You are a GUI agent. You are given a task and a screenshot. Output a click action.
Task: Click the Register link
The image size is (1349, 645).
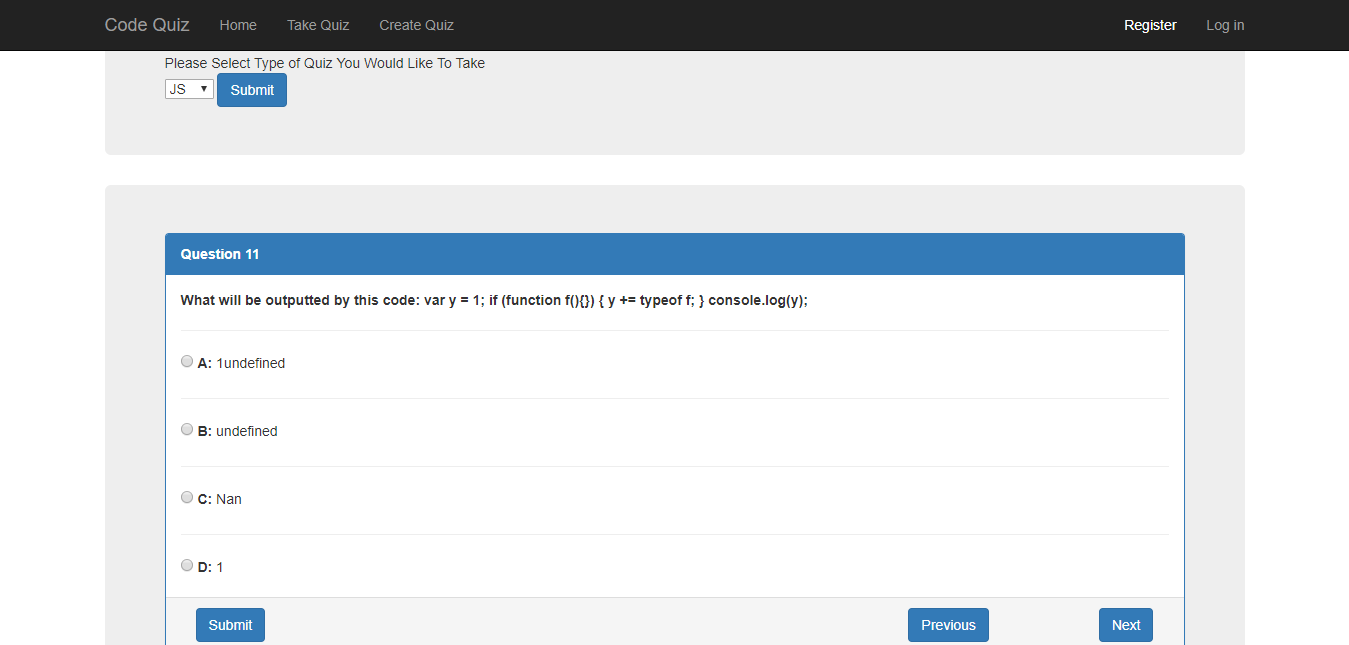(1150, 25)
